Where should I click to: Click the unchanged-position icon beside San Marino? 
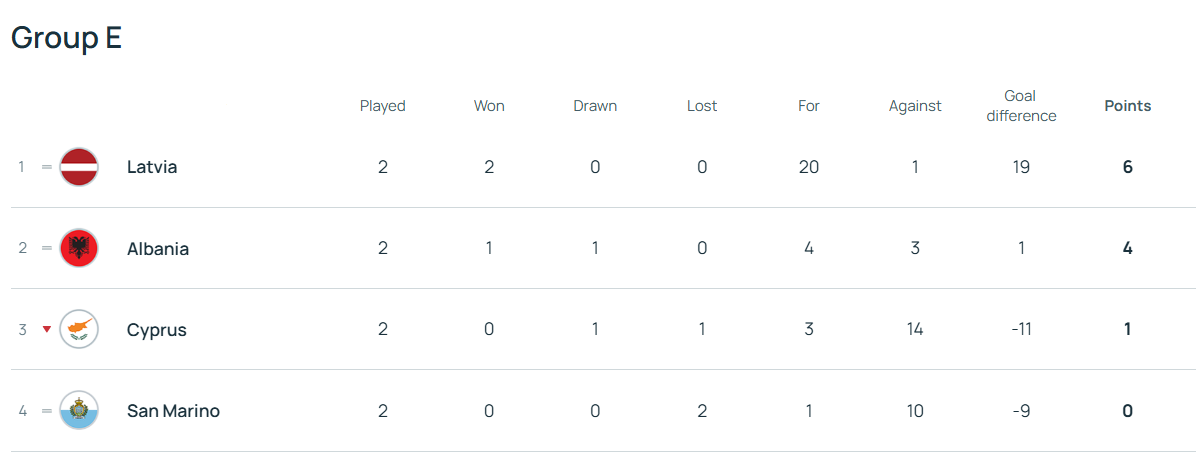pos(46,411)
